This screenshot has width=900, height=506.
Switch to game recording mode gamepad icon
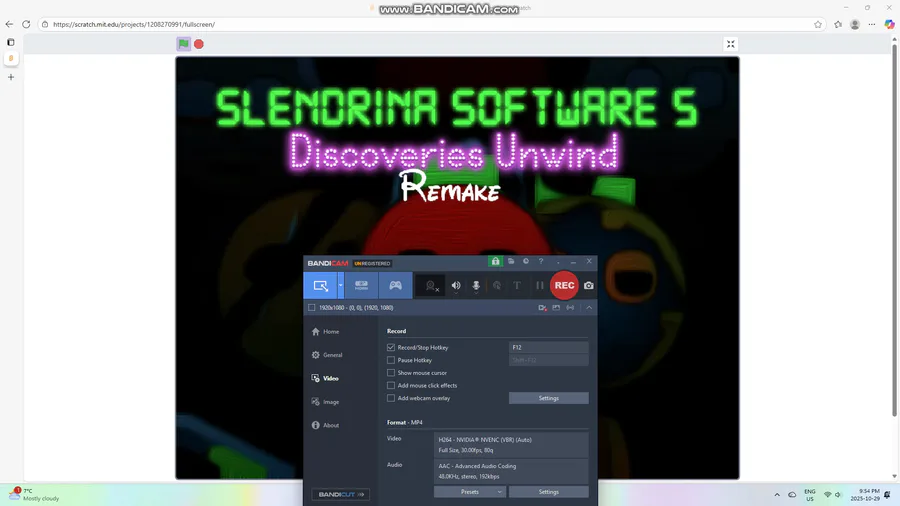tap(395, 285)
